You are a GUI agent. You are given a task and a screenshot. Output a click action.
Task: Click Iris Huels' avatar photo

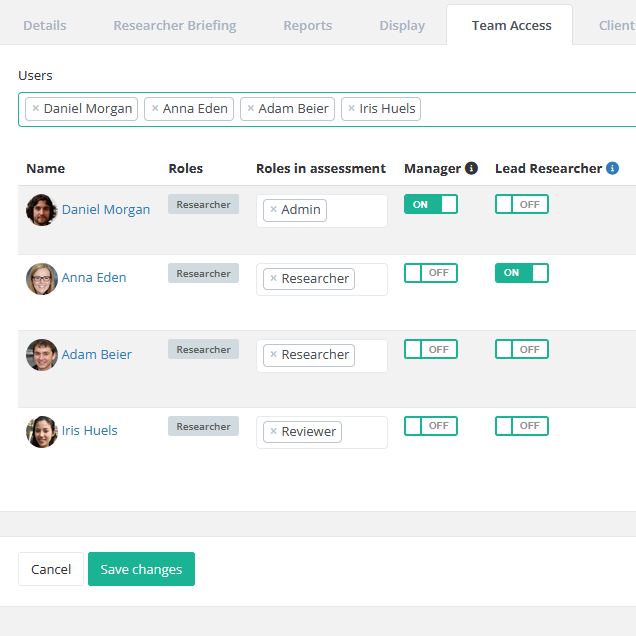[41, 431]
